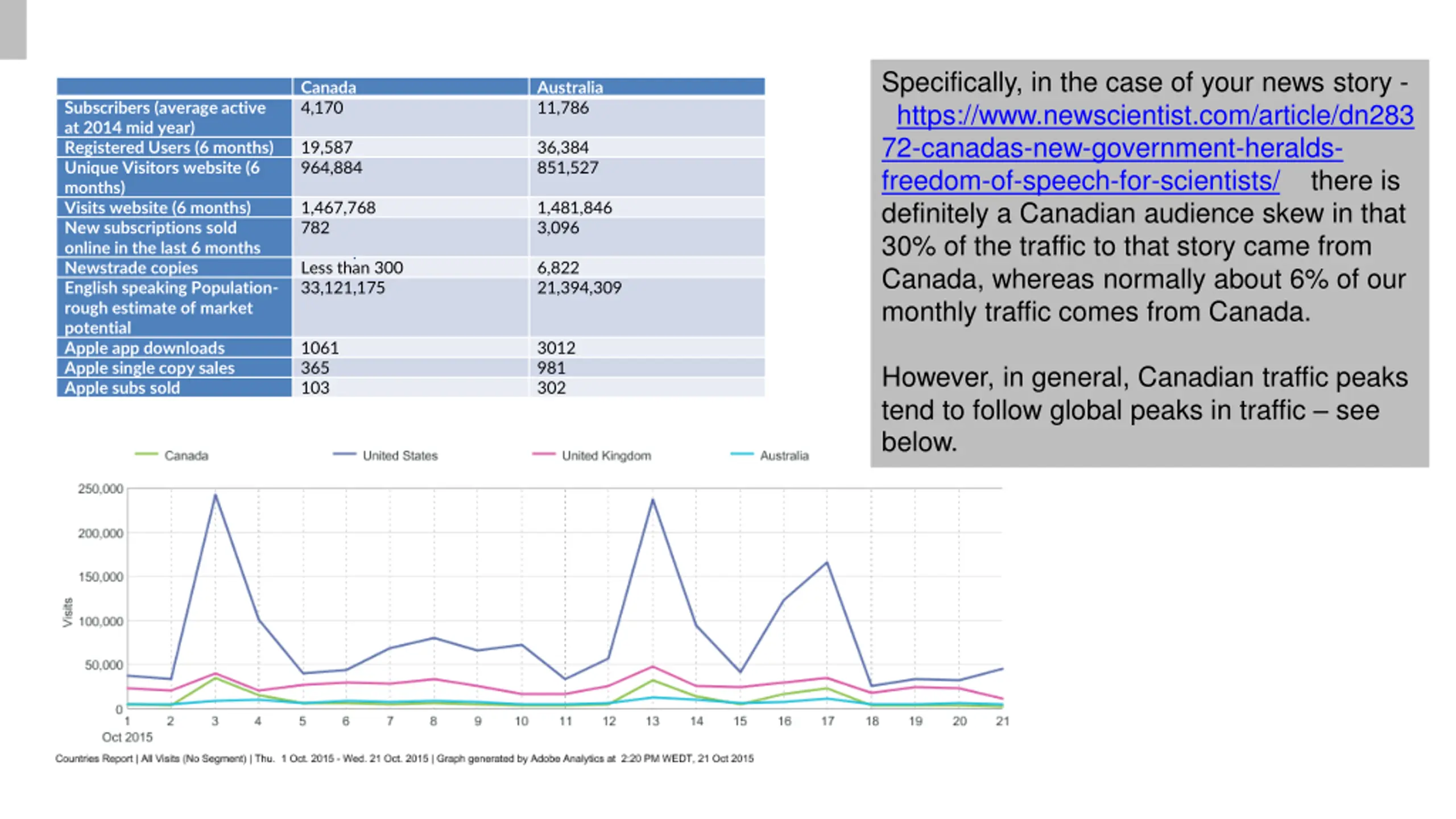Image resolution: width=1456 pixels, height=819 pixels.
Task: Click the gray square in the top-left corner
Action: pyautogui.click(x=13, y=29)
